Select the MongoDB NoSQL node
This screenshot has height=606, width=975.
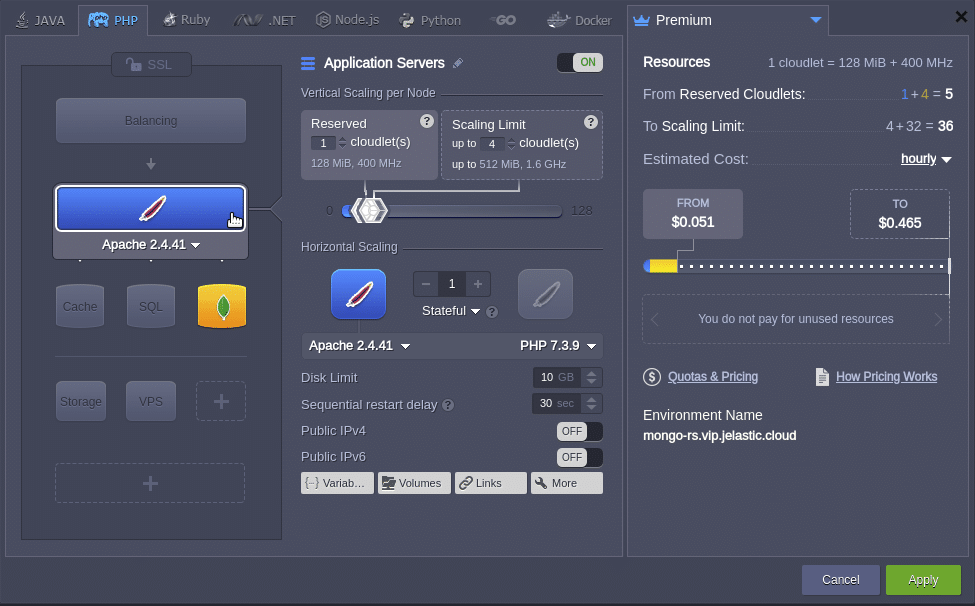(222, 306)
